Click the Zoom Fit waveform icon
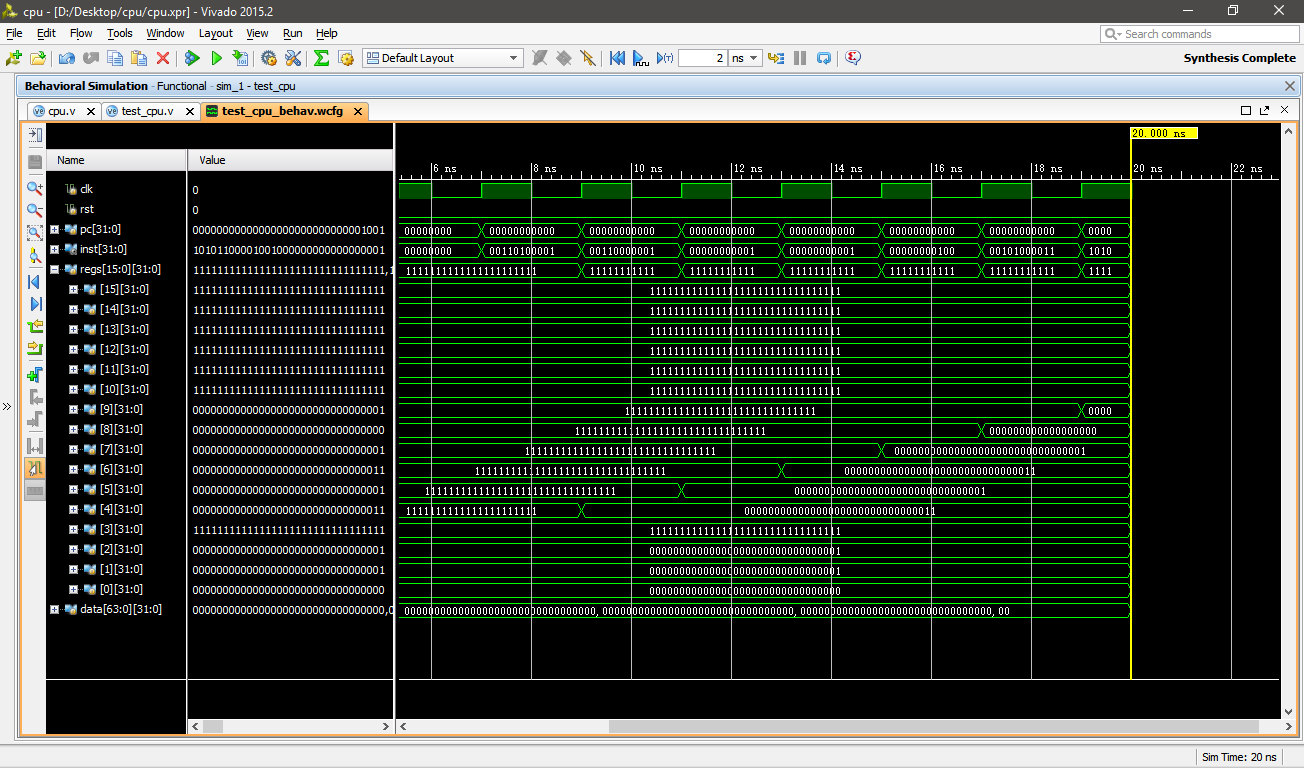Screen dimensions: 1304x768 tap(35, 232)
